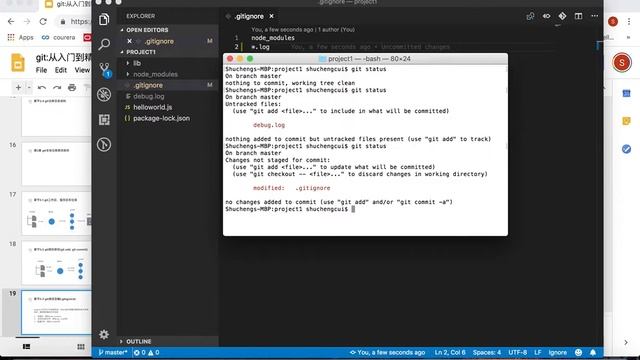Select the .gitignore editor tab
The image size is (640, 360).
249,16
